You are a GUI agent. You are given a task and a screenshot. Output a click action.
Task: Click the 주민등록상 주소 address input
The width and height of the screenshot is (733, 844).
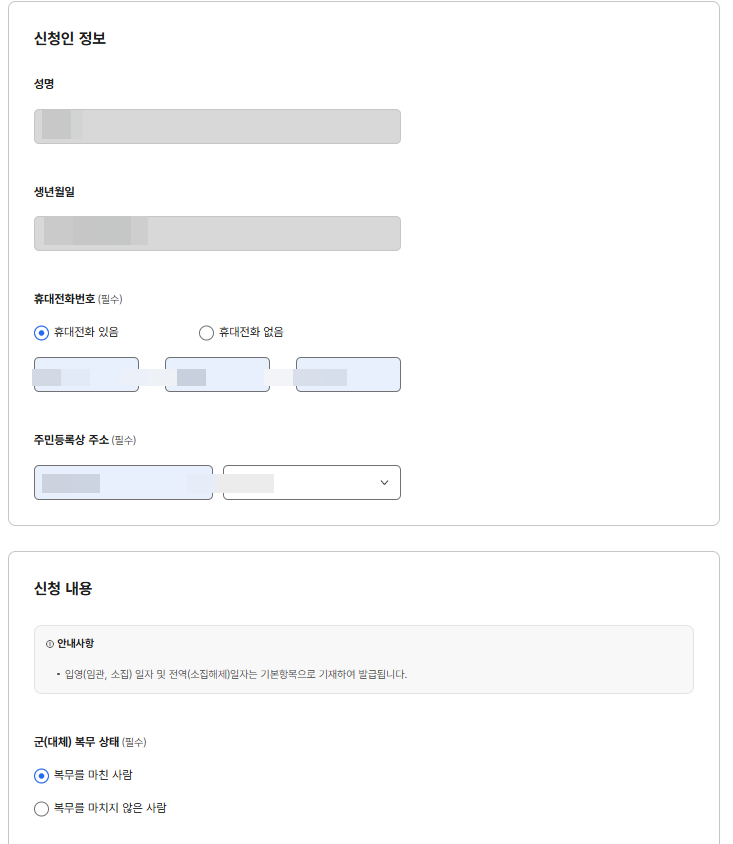pos(124,482)
